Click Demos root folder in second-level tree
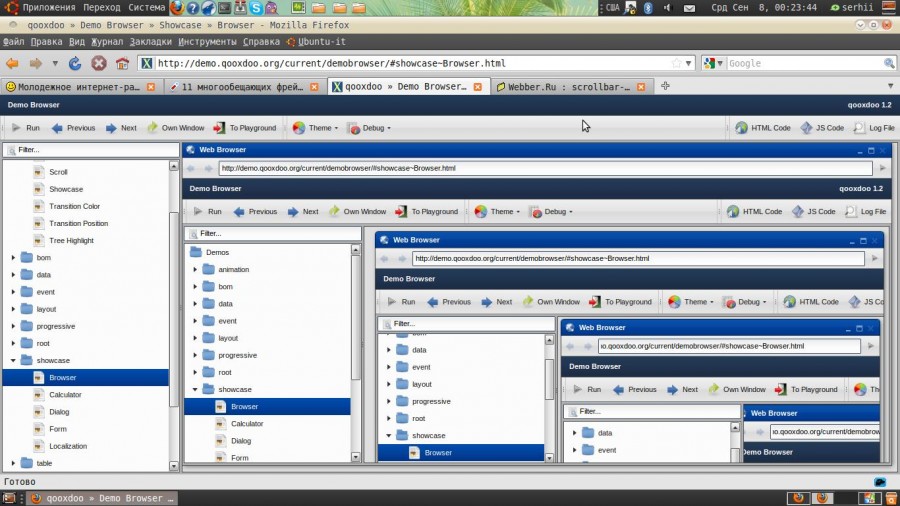This screenshot has width=900, height=506. [217, 252]
